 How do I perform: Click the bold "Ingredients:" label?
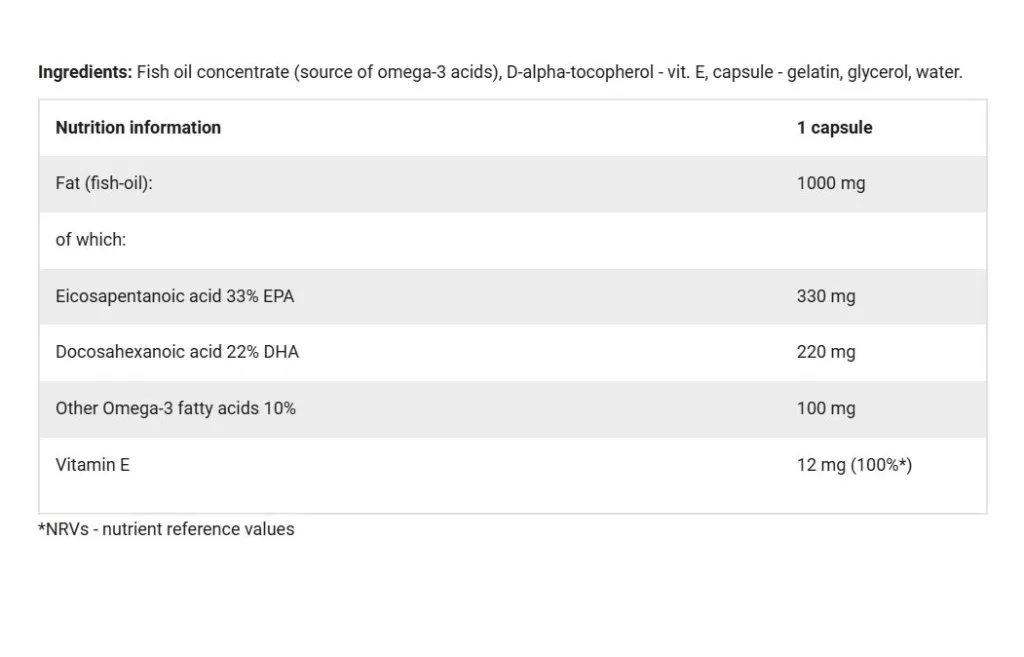click(x=84, y=72)
